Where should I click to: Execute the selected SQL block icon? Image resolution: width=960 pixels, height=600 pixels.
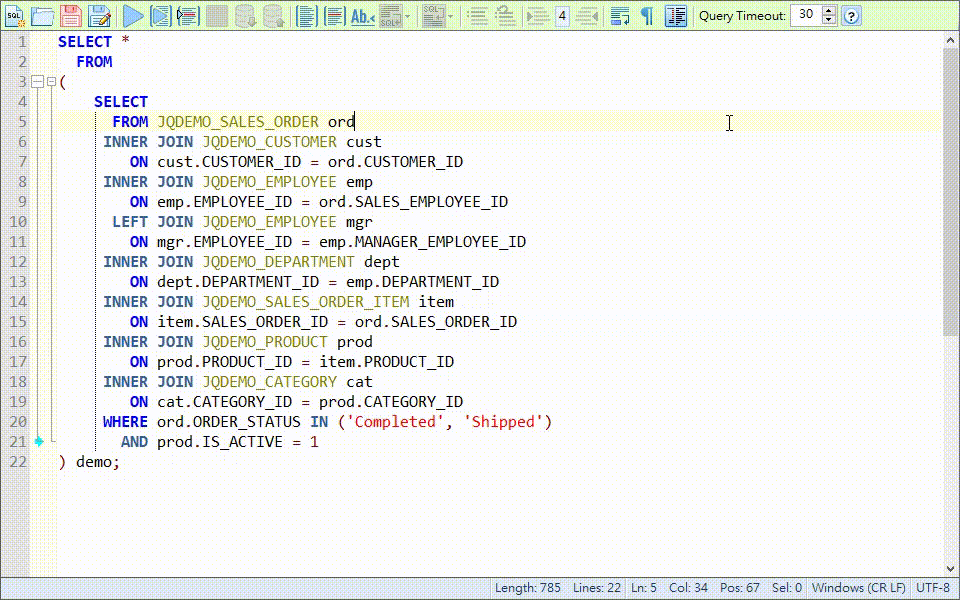[161, 16]
